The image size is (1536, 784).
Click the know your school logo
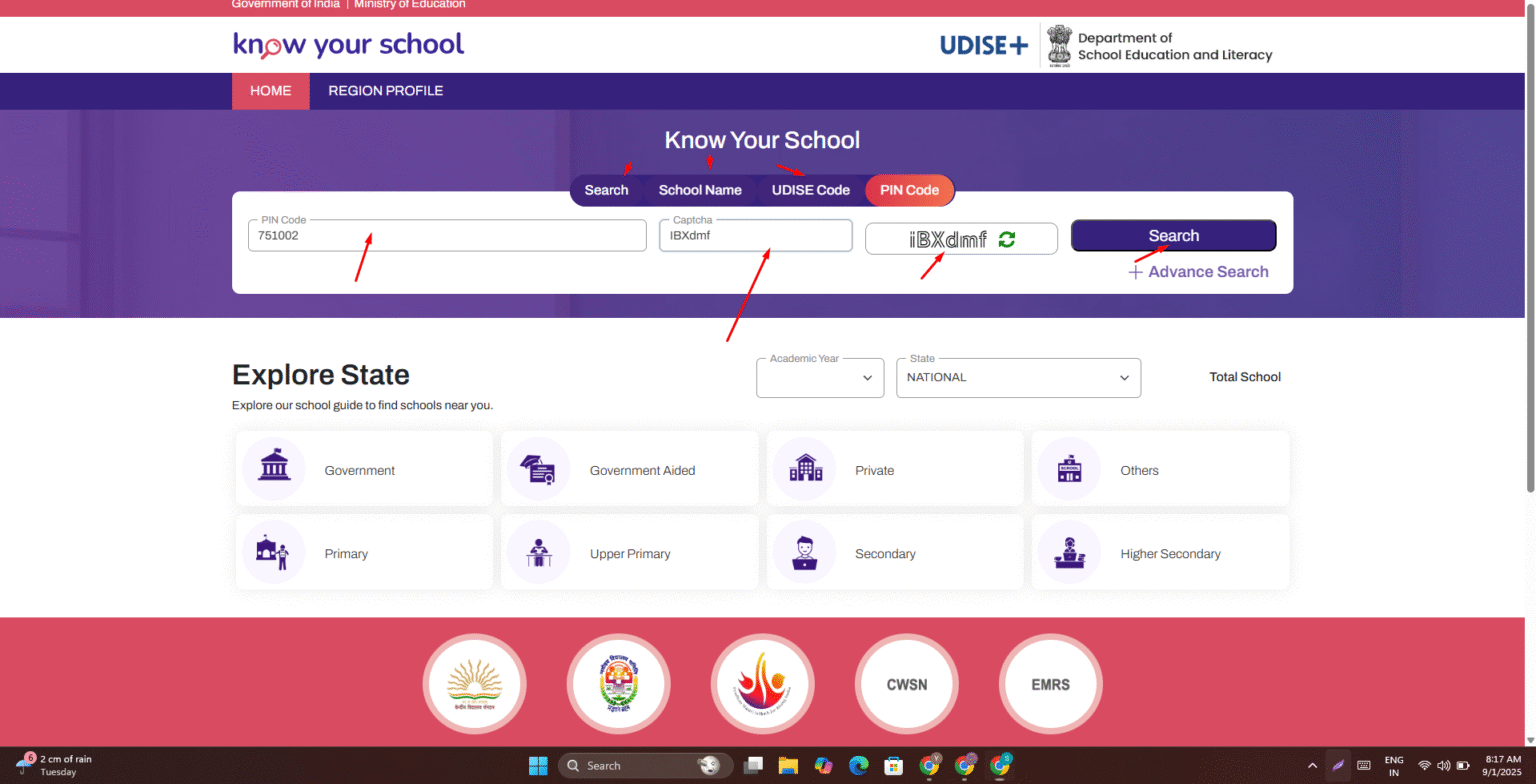click(347, 44)
